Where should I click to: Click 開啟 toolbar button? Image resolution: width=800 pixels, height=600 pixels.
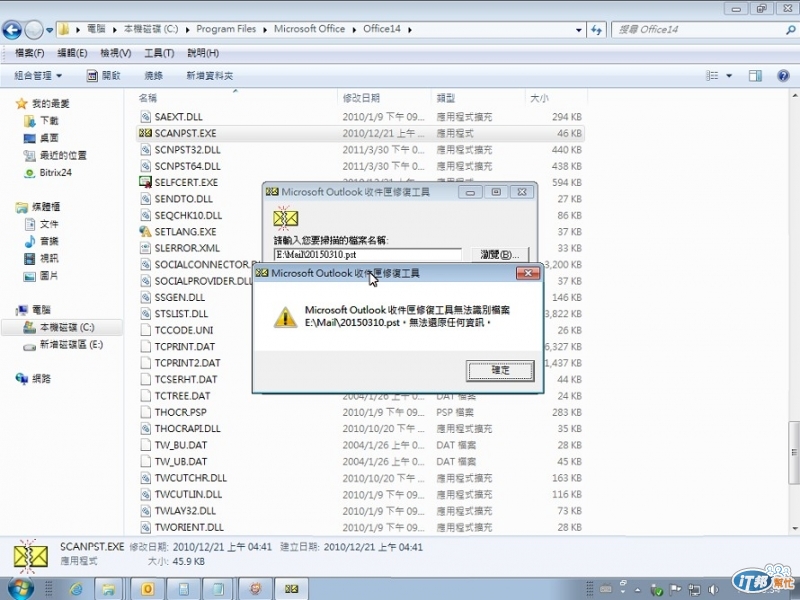pos(104,76)
